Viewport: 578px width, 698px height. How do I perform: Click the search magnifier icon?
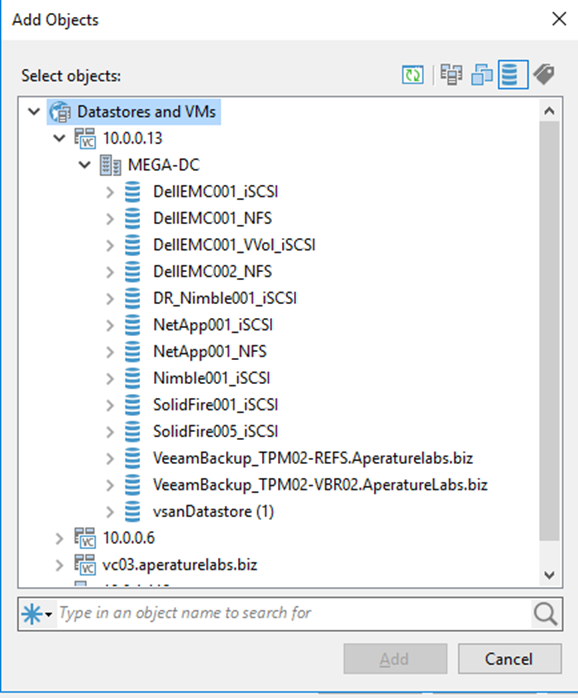[546, 614]
